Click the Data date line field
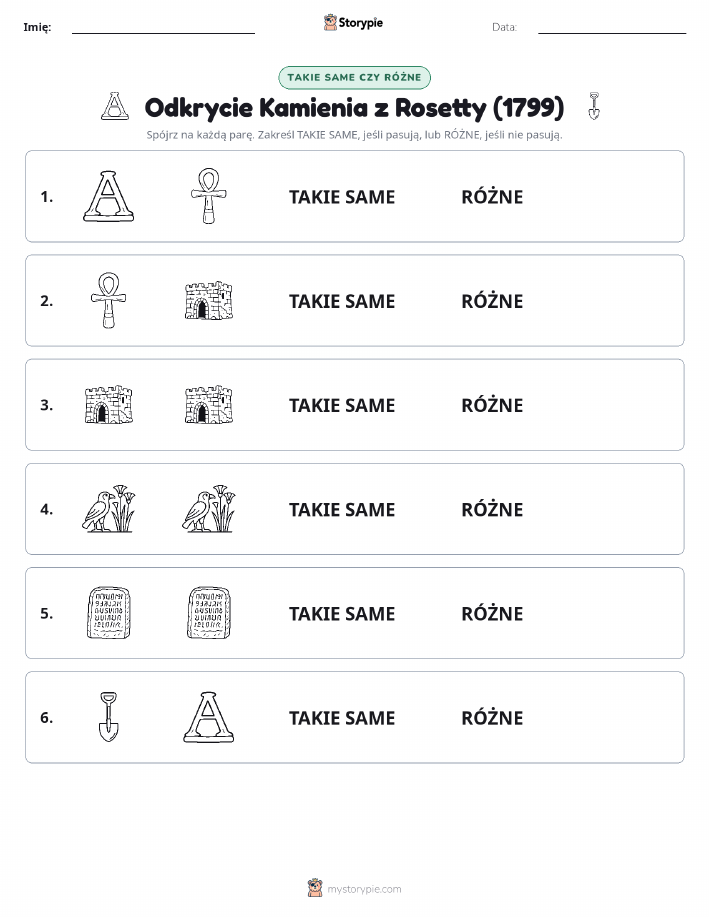This screenshot has height=917, width=709. pyautogui.click(x=612, y=27)
